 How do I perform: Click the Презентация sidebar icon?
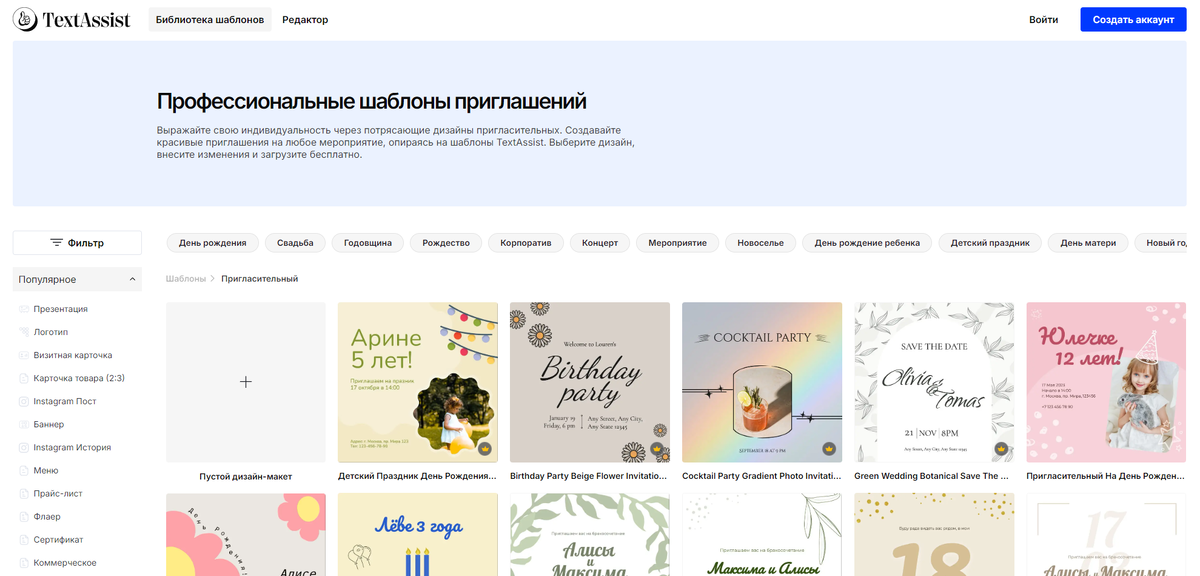tap(25, 309)
